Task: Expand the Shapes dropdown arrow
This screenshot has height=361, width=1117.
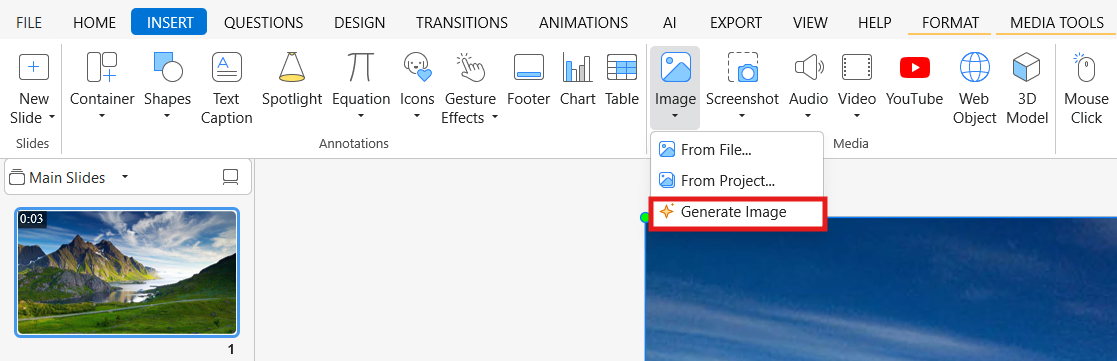Action: pyautogui.click(x=167, y=117)
